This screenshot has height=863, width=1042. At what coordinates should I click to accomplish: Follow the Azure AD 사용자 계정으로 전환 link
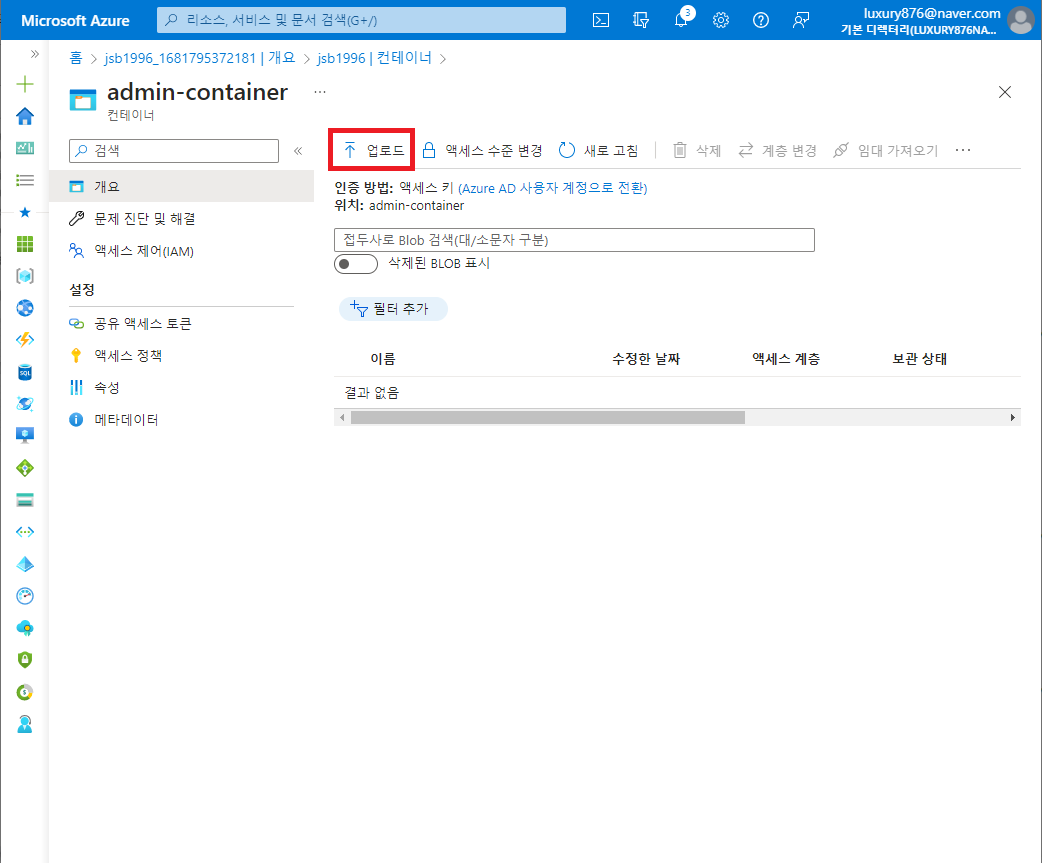553,188
